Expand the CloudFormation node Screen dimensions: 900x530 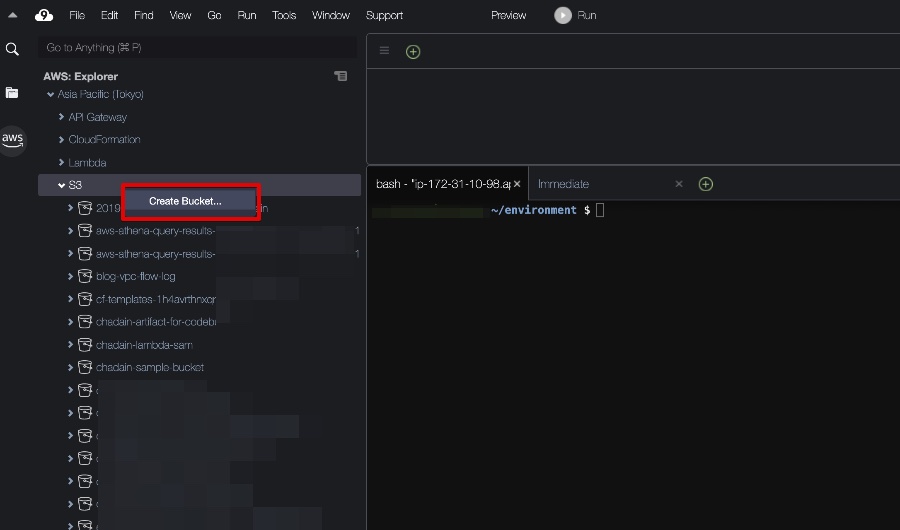coord(61,140)
